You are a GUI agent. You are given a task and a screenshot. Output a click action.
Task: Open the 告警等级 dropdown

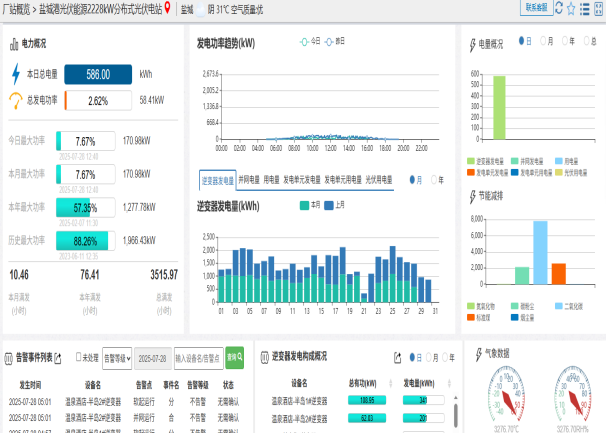(x=117, y=357)
